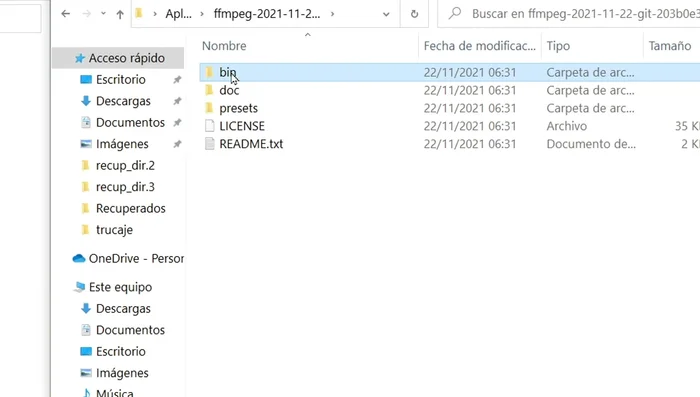Screen dimensions: 700x397
Task: Open trucaje folder in sidebar
Action: 114,230
